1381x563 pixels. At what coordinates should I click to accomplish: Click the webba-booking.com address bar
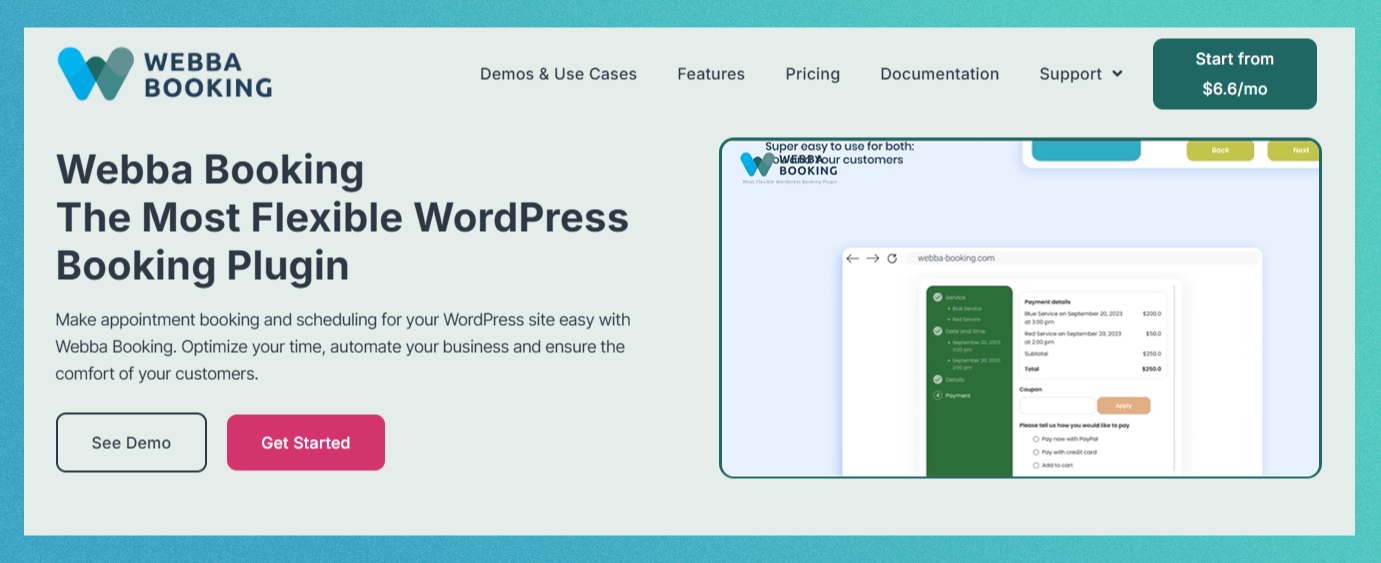pyautogui.click(x=1083, y=258)
